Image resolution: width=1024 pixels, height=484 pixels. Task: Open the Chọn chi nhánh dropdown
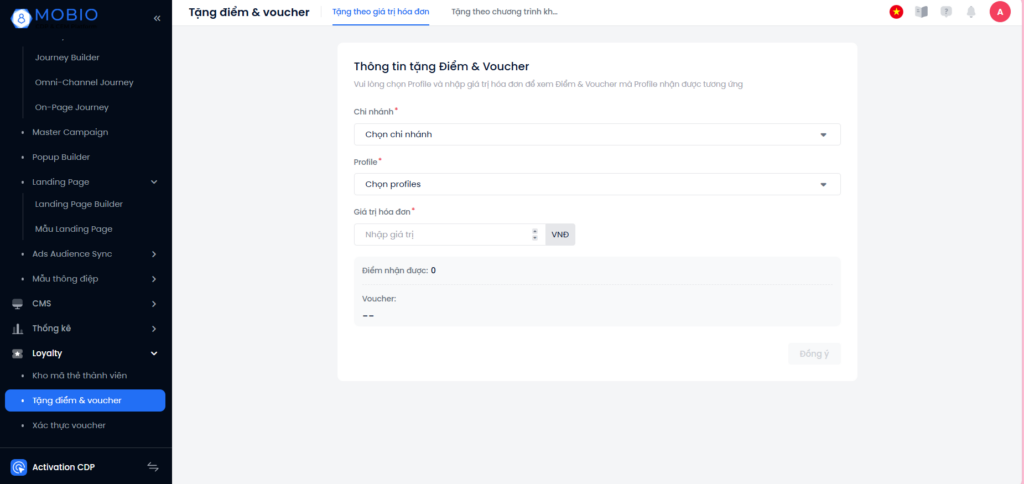tap(597, 135)
